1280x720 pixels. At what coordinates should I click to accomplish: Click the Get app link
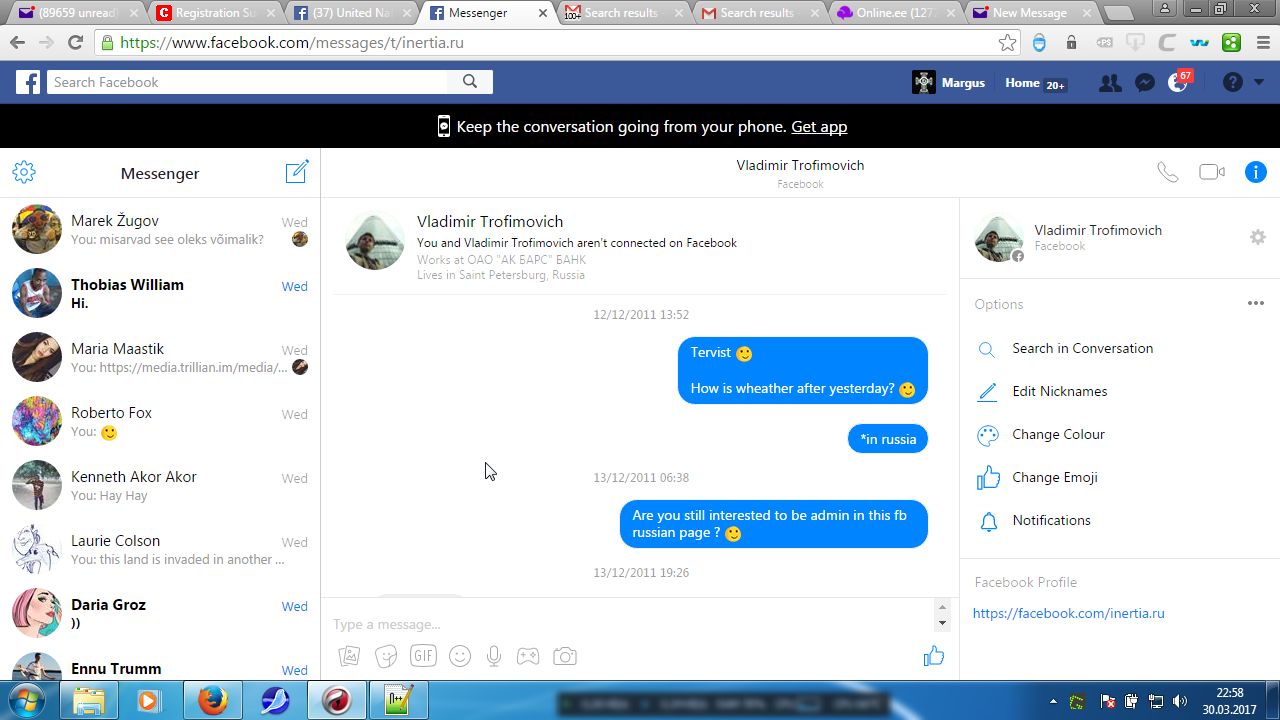click(x=819, y=127)
